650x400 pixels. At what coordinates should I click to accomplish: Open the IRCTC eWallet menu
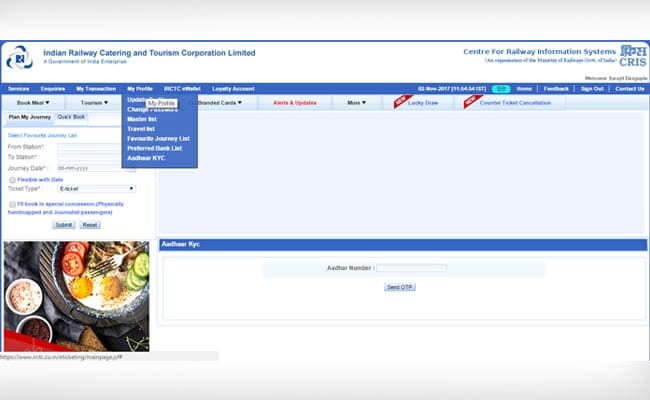(x=182, y=89)
